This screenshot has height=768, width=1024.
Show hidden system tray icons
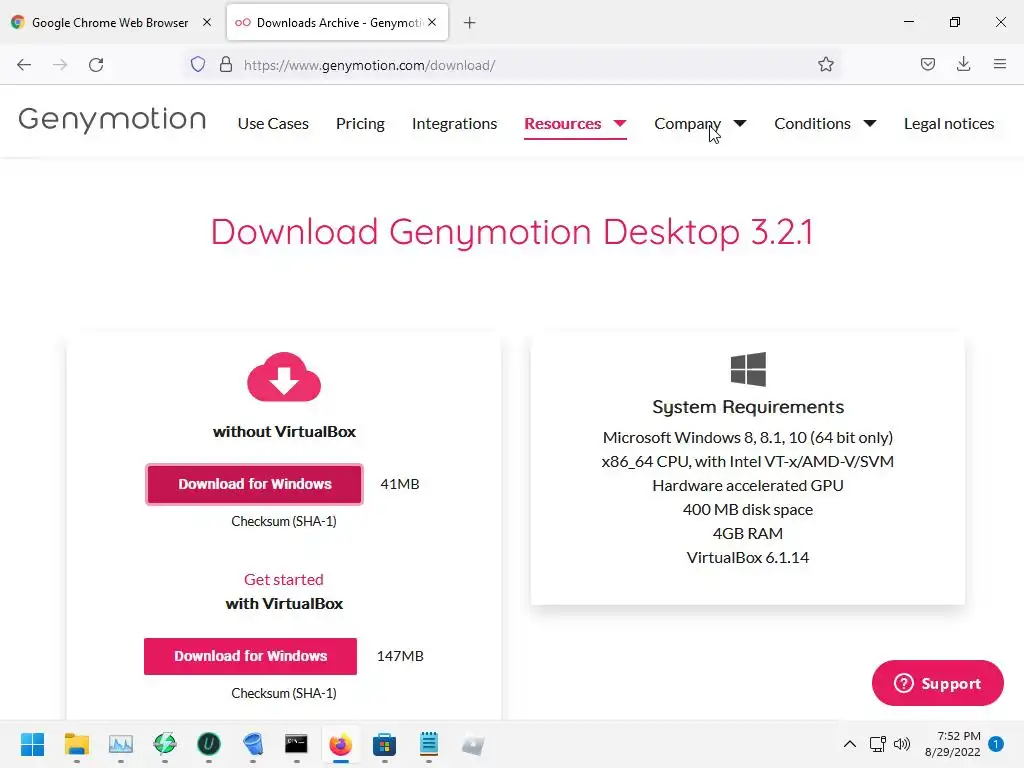(850, 744)
